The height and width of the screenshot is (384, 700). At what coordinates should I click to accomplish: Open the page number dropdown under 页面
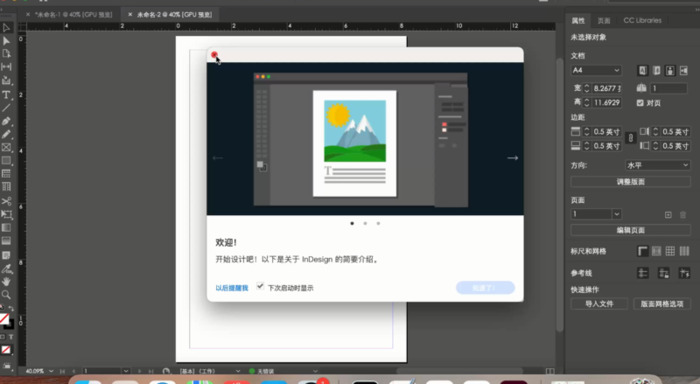[x=617, y=214]
